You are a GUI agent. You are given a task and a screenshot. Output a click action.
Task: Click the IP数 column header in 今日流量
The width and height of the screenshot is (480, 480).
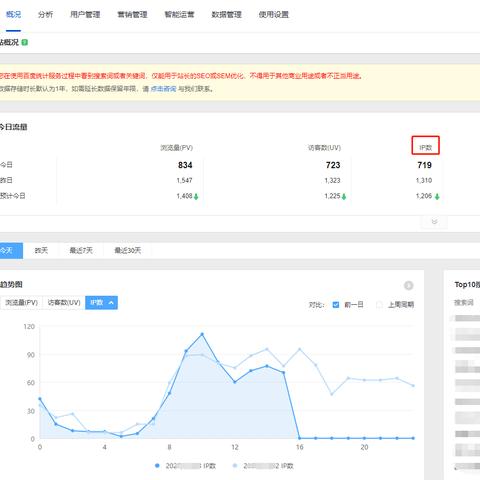click(425, 148)
